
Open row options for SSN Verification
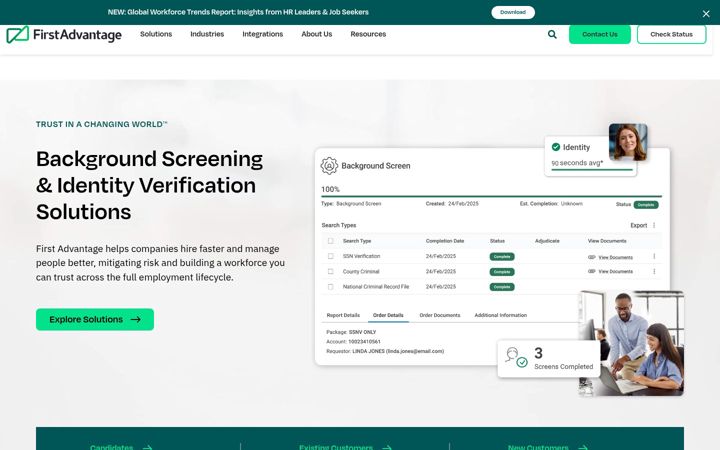[654, 257]
